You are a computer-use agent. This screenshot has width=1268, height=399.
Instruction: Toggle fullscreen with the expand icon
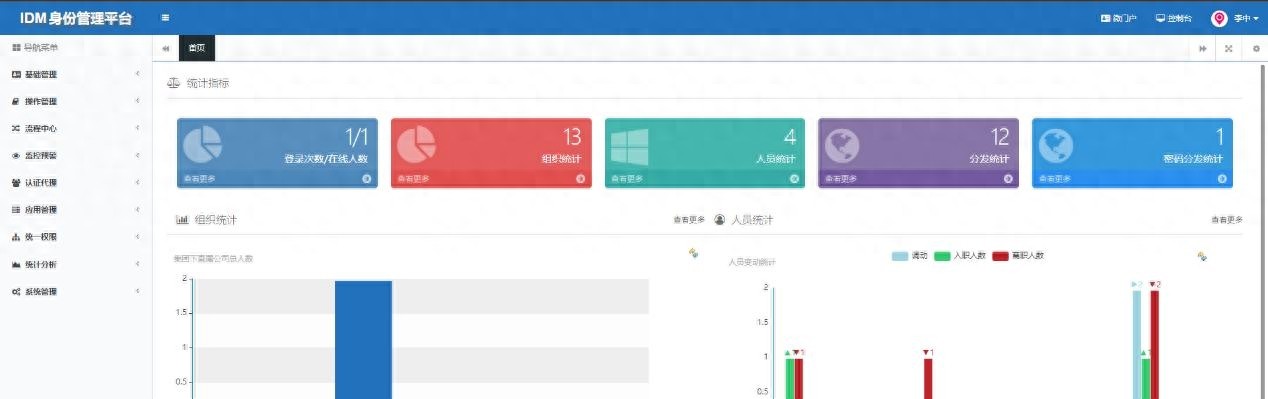1229,48
